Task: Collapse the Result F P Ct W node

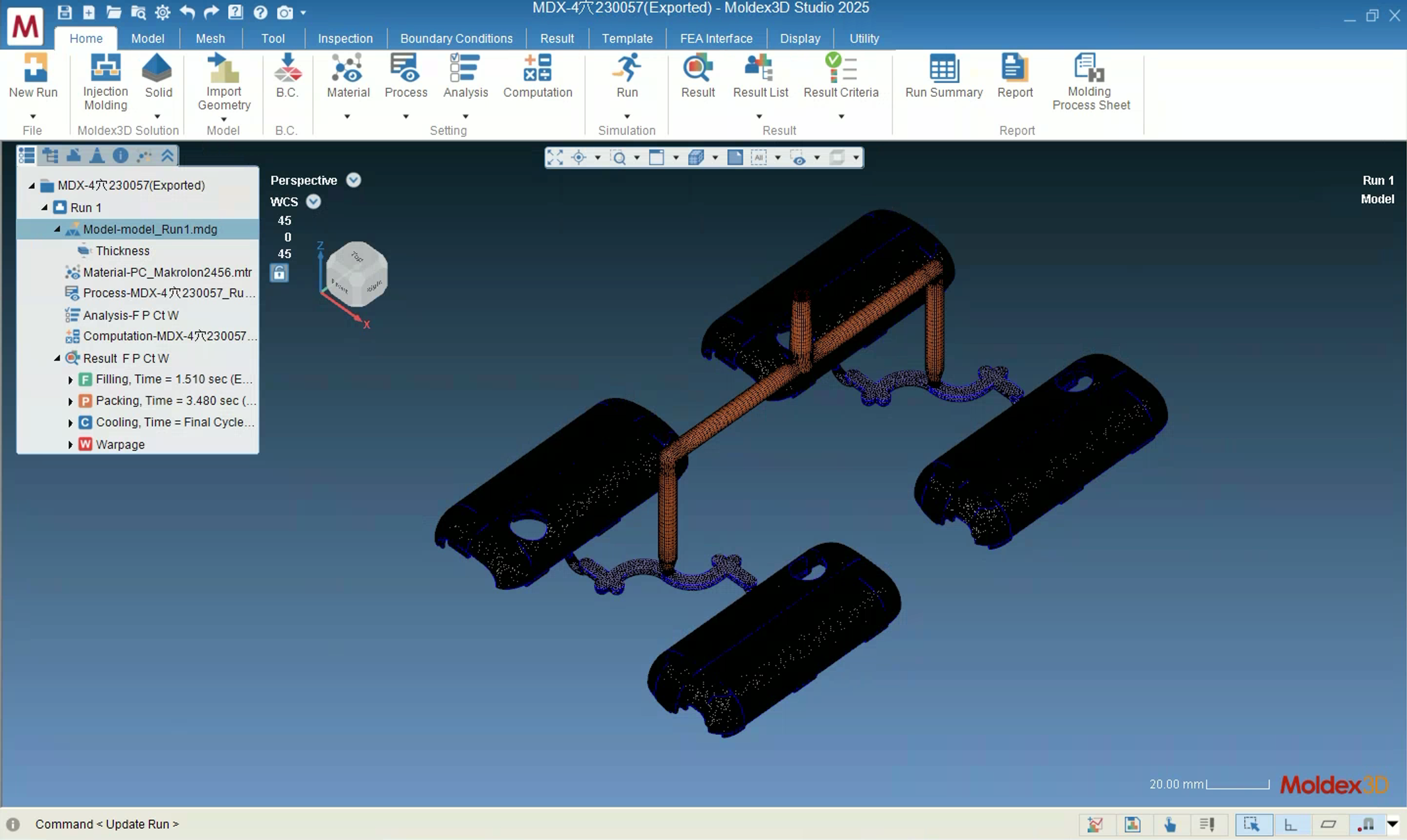Action: [57, 358]
